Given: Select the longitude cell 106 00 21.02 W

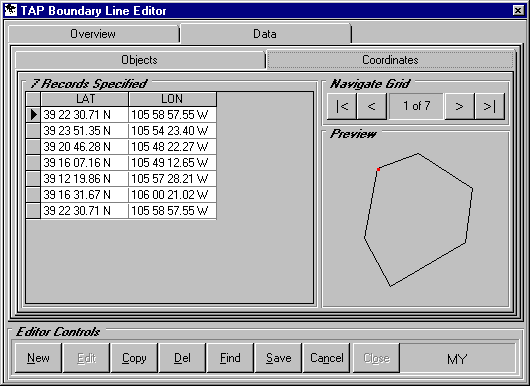Looking at the screenshot, I should click(x=172, y=195).
